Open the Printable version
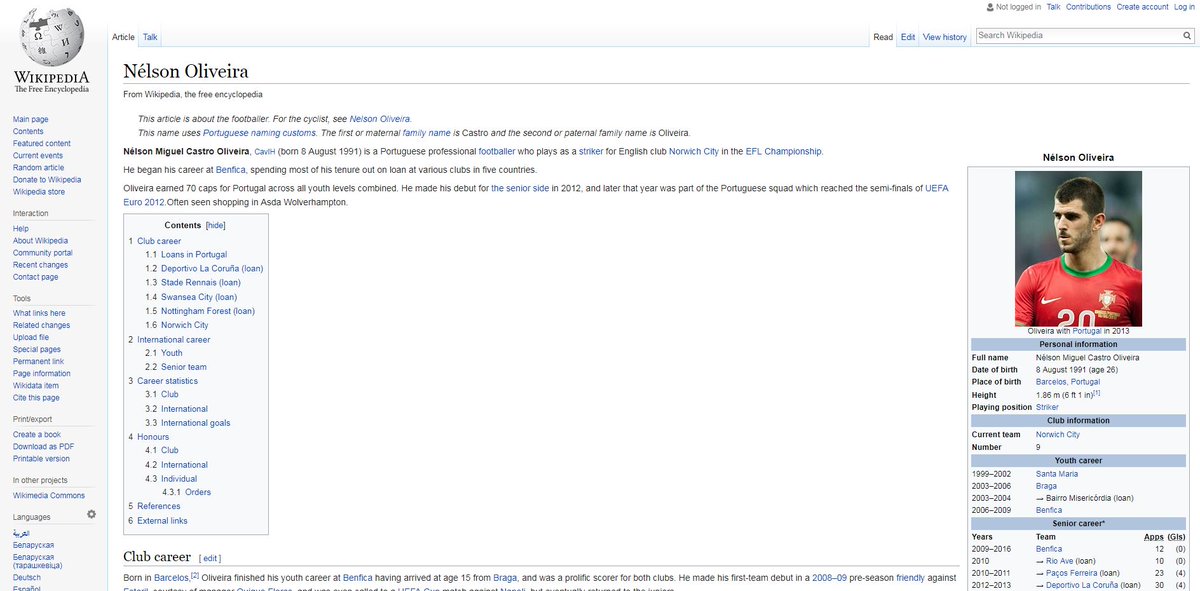 tap(41, 458)
